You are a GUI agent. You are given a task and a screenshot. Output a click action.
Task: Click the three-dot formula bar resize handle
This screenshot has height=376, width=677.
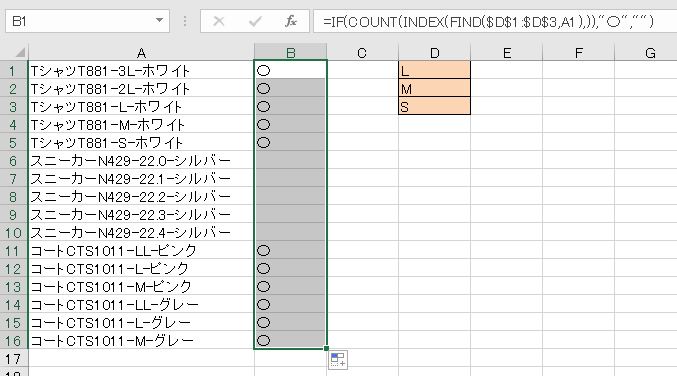point(185,21)
